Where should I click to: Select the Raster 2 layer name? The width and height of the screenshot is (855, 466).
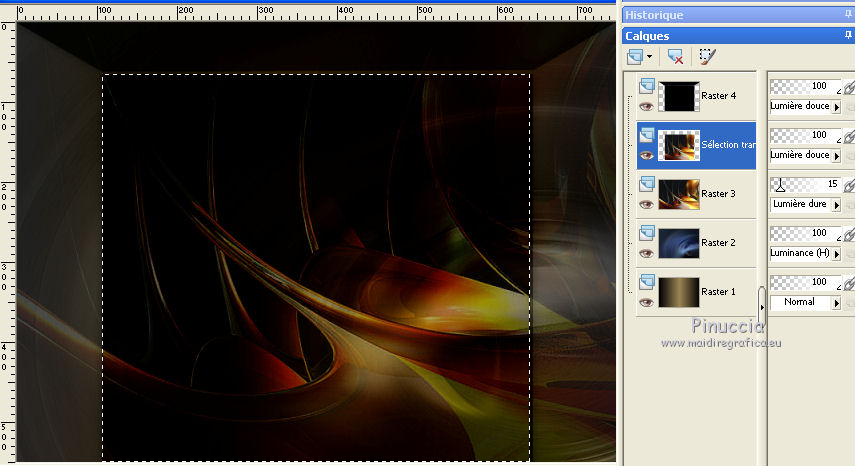[718, 243]
